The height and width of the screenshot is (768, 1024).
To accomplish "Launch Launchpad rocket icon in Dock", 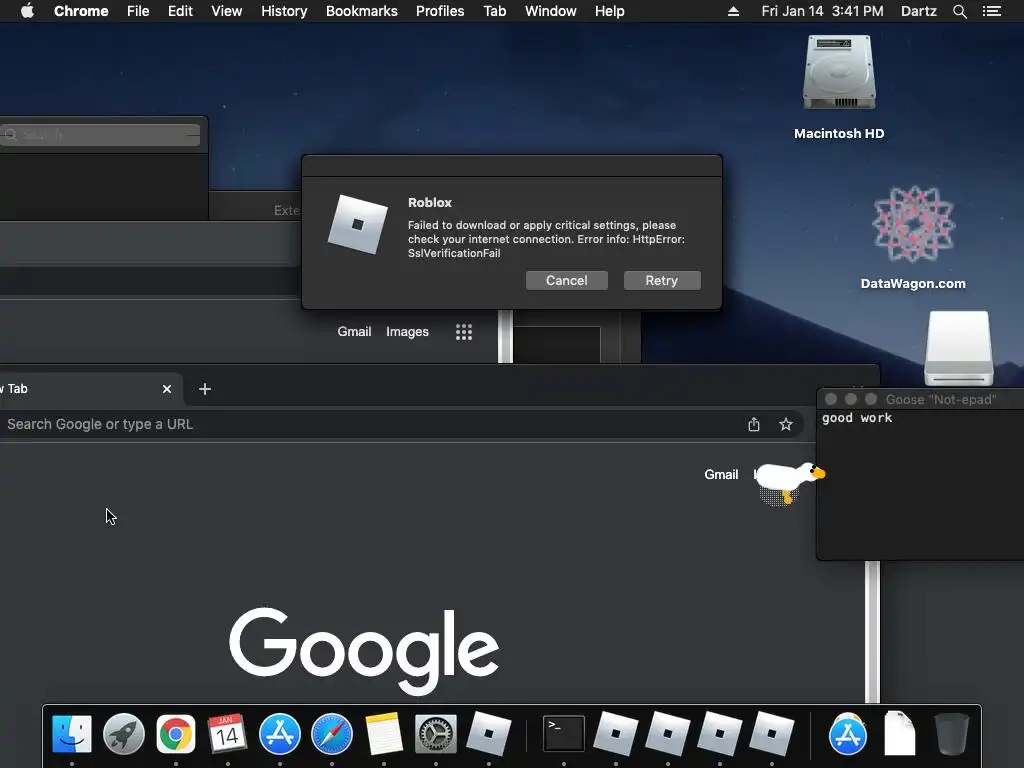I will (x=123, y=734).
